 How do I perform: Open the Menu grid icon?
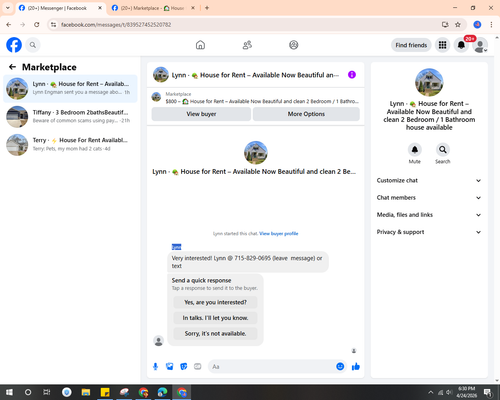(x=442, y=45)
